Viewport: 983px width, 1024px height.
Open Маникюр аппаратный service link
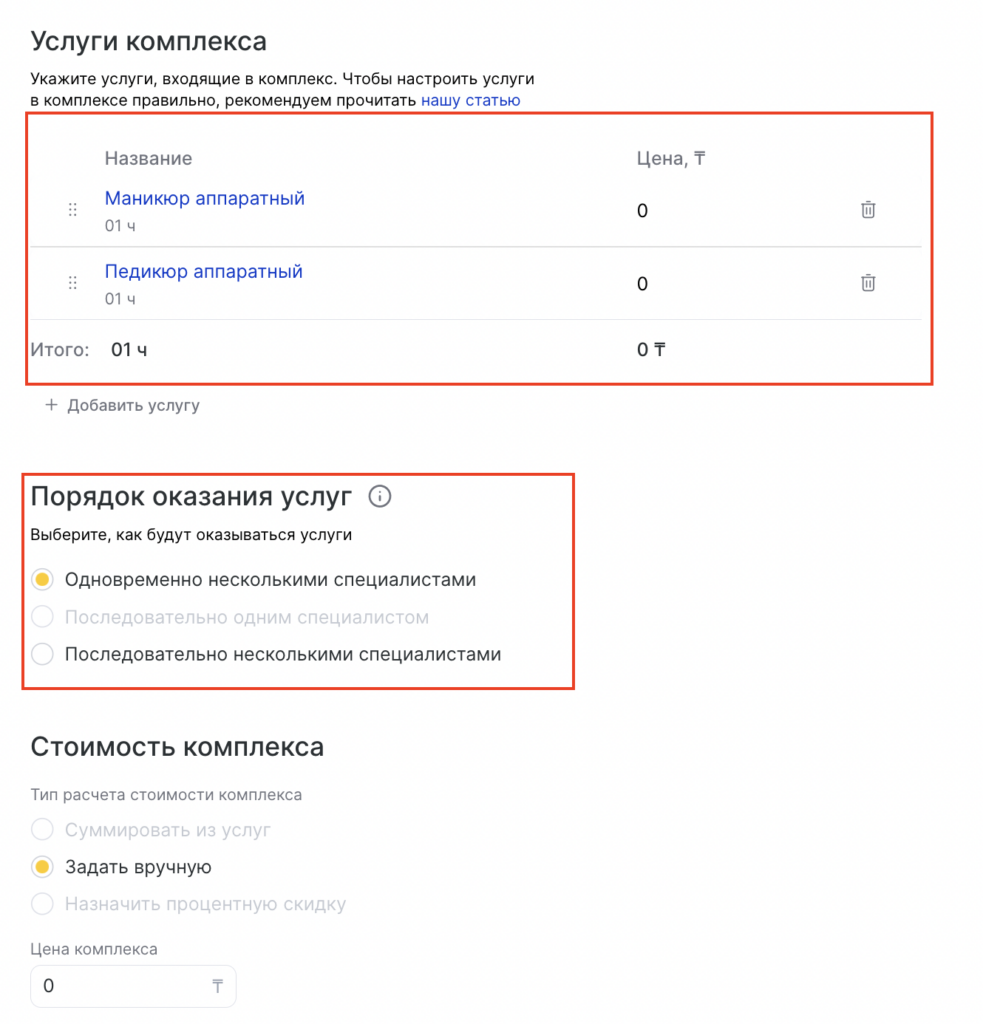[204, 198]
